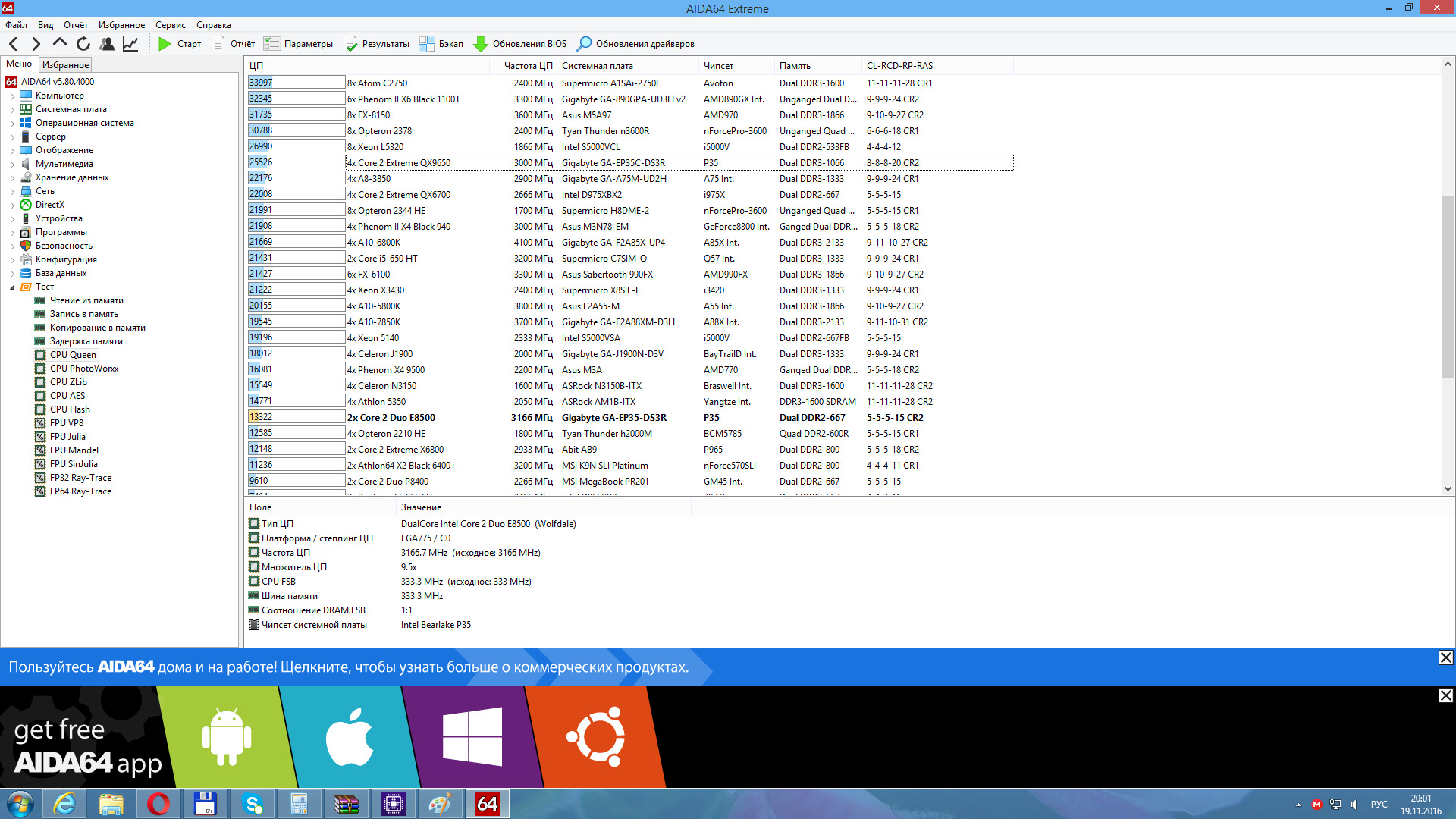Screen dimensions: 1456x819
Task: Select the 2x Core 2 Duo E8500 row
Action: 630,417
